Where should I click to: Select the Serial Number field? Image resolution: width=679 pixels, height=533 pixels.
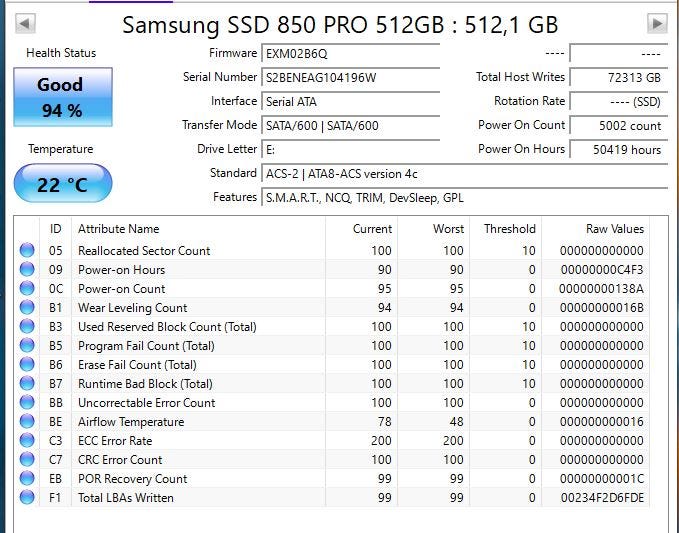tap(350, 77)
